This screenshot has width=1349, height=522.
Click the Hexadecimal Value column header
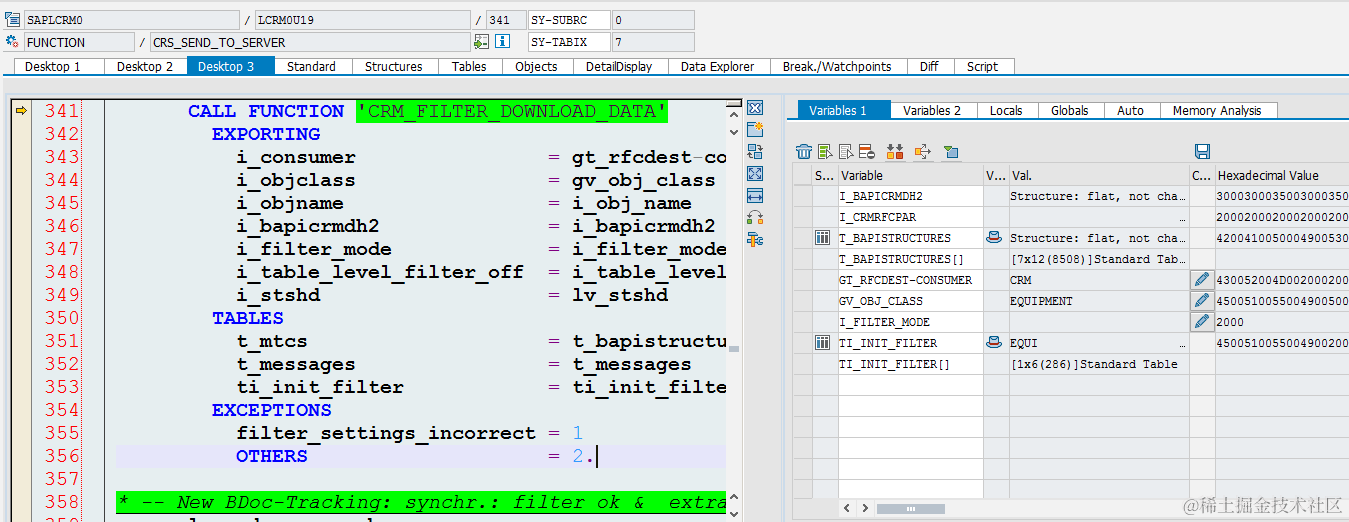pyautogui.click(x=1282, y=175)
